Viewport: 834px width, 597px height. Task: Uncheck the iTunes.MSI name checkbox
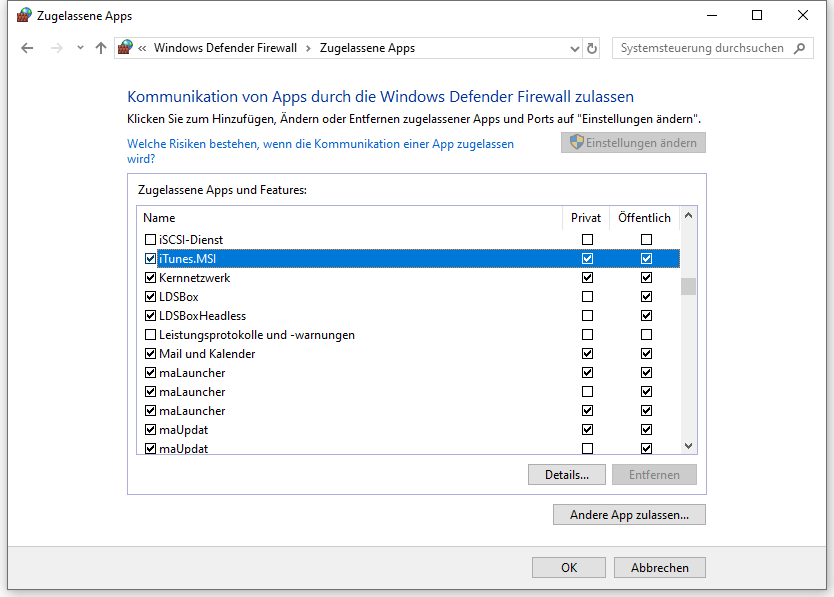(x=151, y=259)
